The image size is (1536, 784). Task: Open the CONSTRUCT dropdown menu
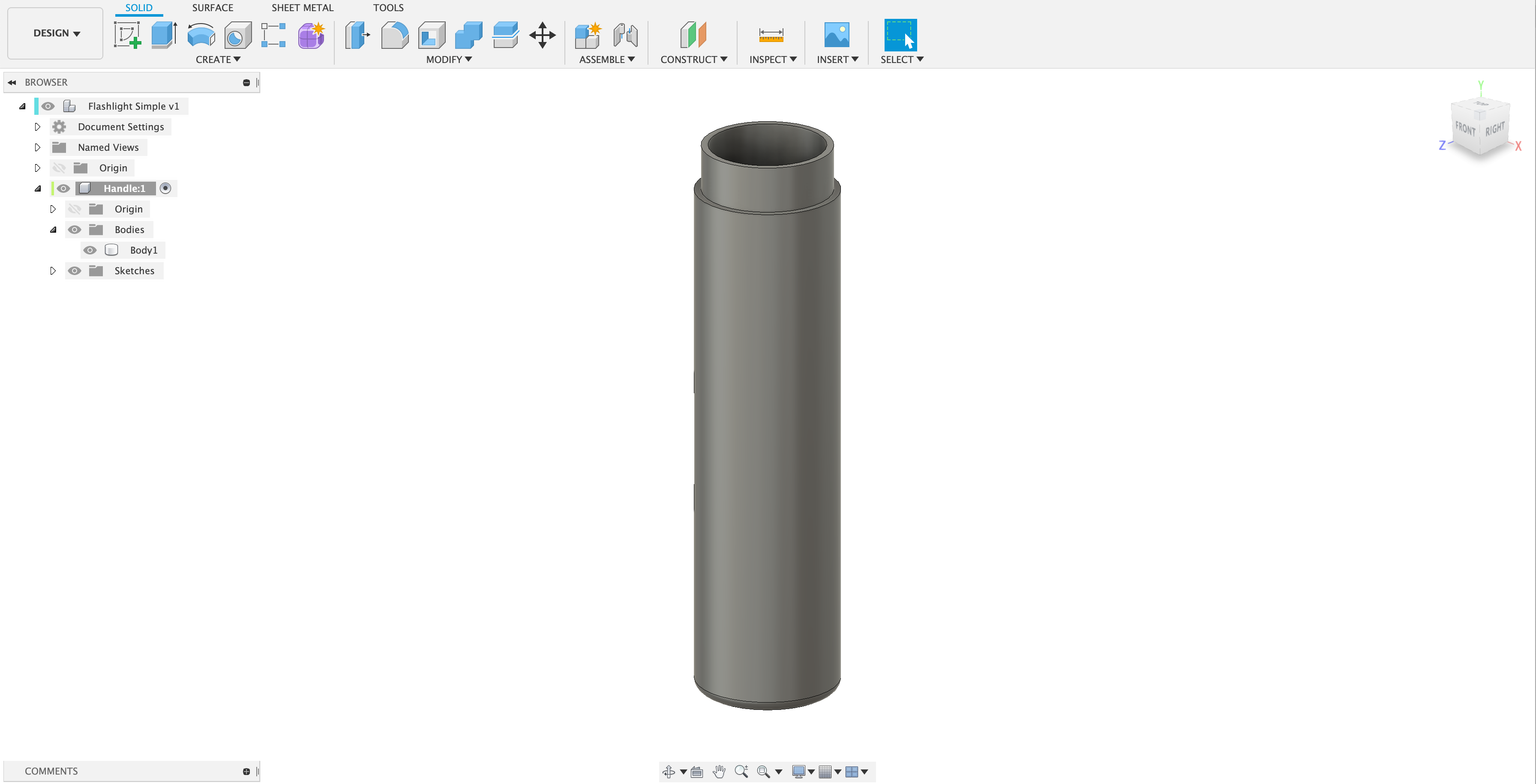coord(693,60)
